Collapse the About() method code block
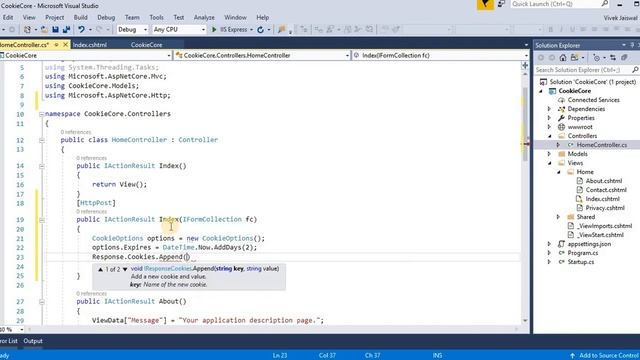The width and height of the screenshot is (640, 360). [x=41, y=302]
